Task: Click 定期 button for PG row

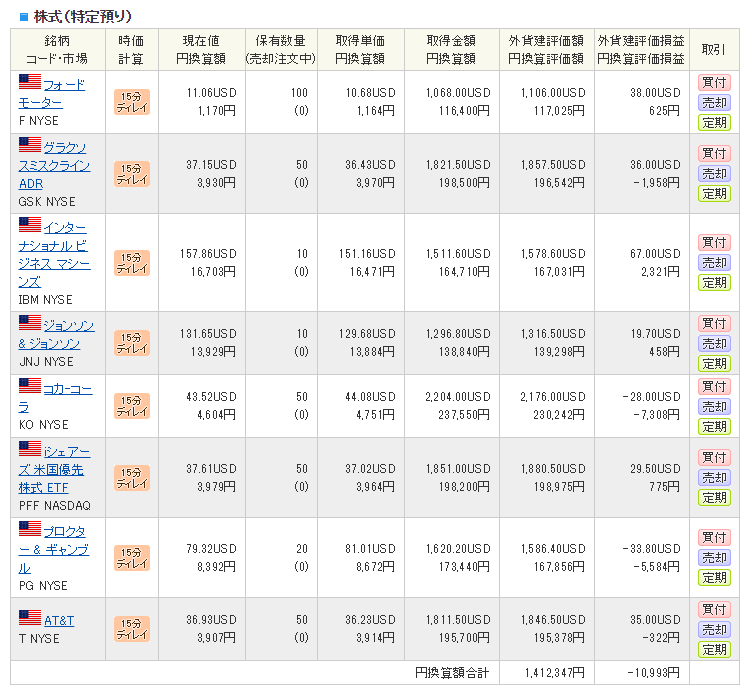Action: tap(714, 578)
